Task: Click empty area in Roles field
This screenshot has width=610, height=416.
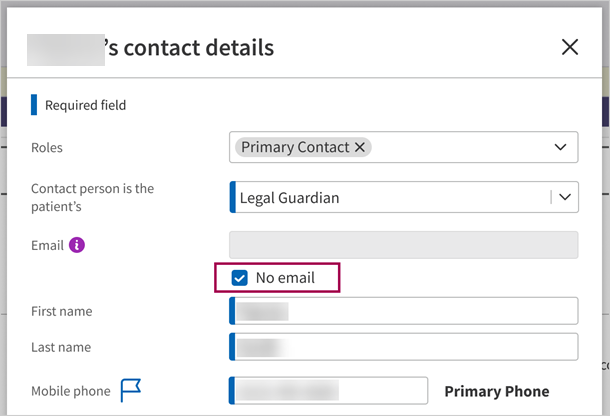Action: pyautogui.click(x=460, y=147)
